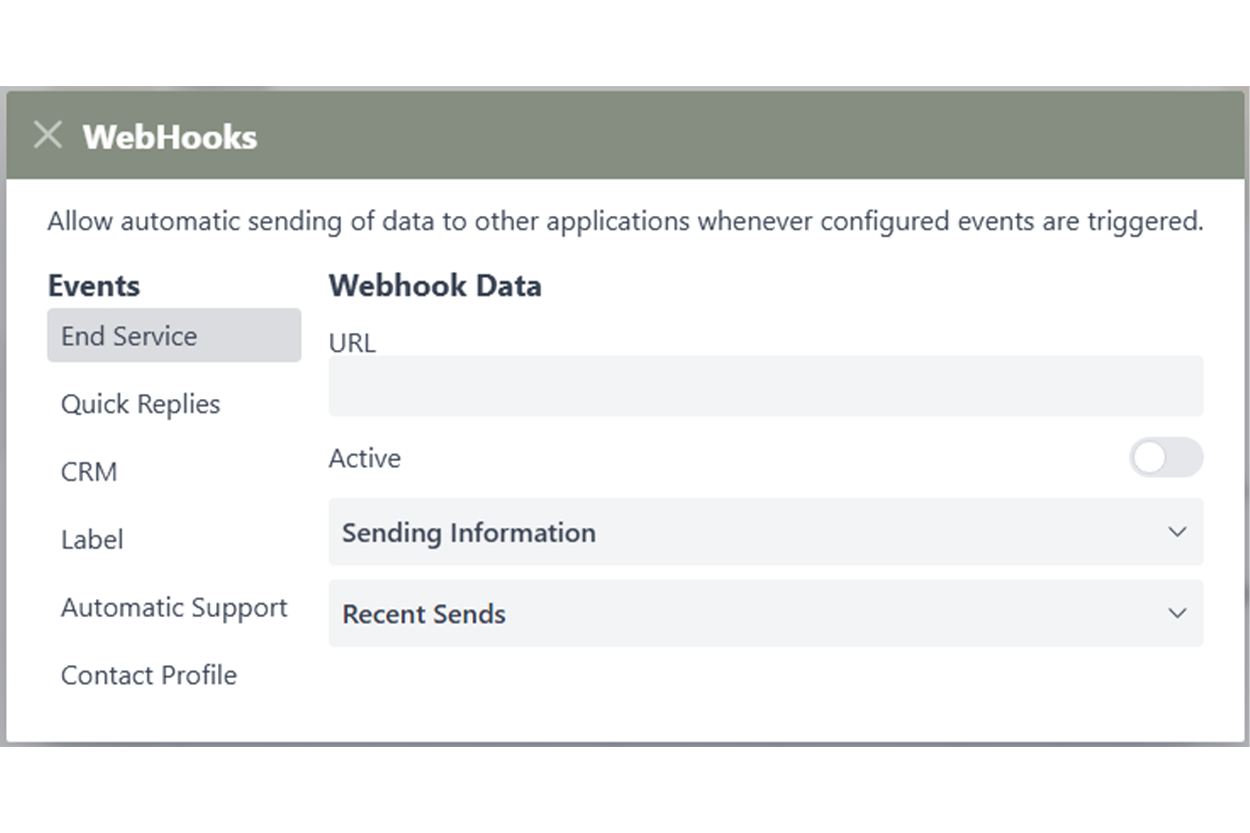Select the Label event
Screen dimensions: 1250x833
[92, 539]
